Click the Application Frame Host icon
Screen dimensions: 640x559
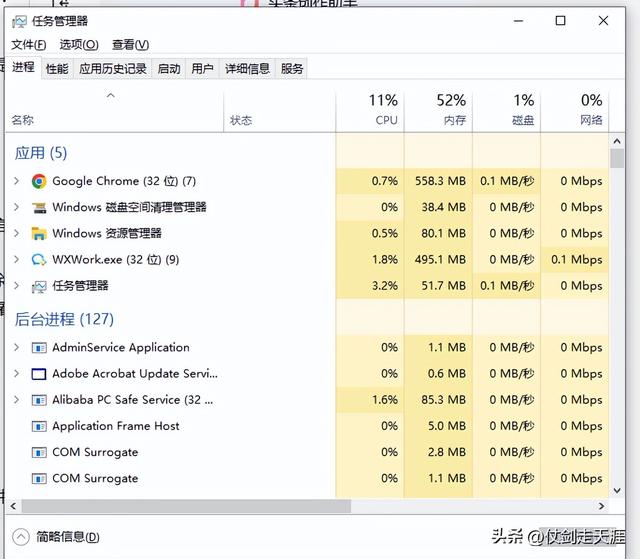coord(39,426)
